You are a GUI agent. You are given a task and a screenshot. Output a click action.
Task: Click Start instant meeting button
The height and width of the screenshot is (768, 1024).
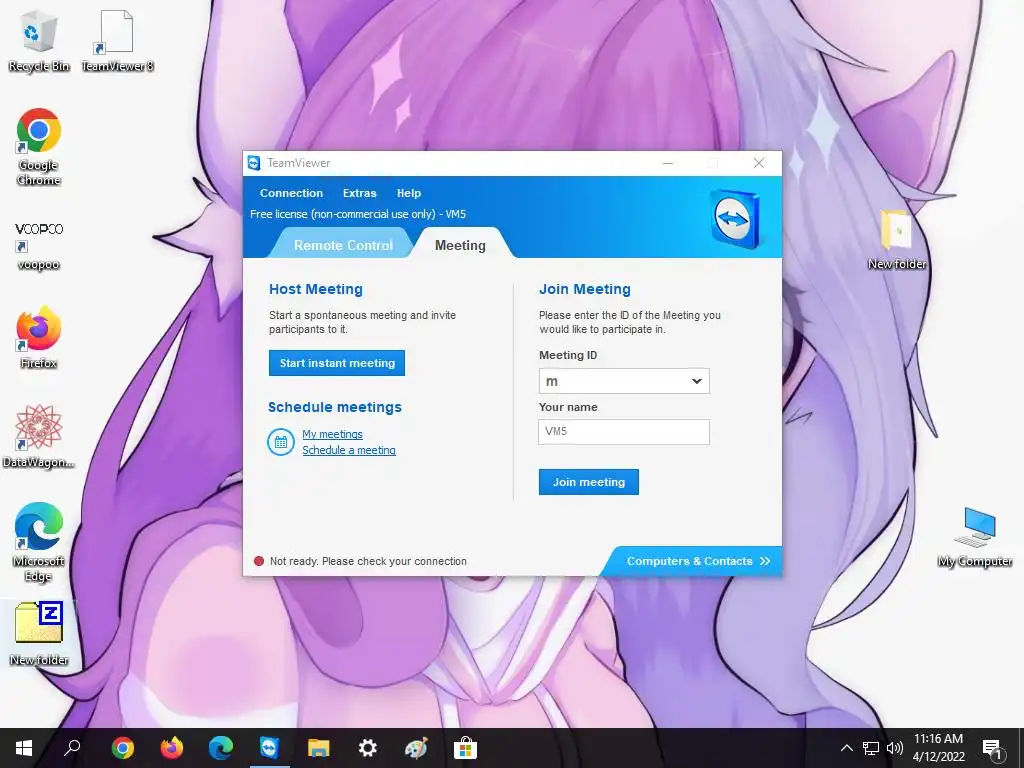point(337,363)
